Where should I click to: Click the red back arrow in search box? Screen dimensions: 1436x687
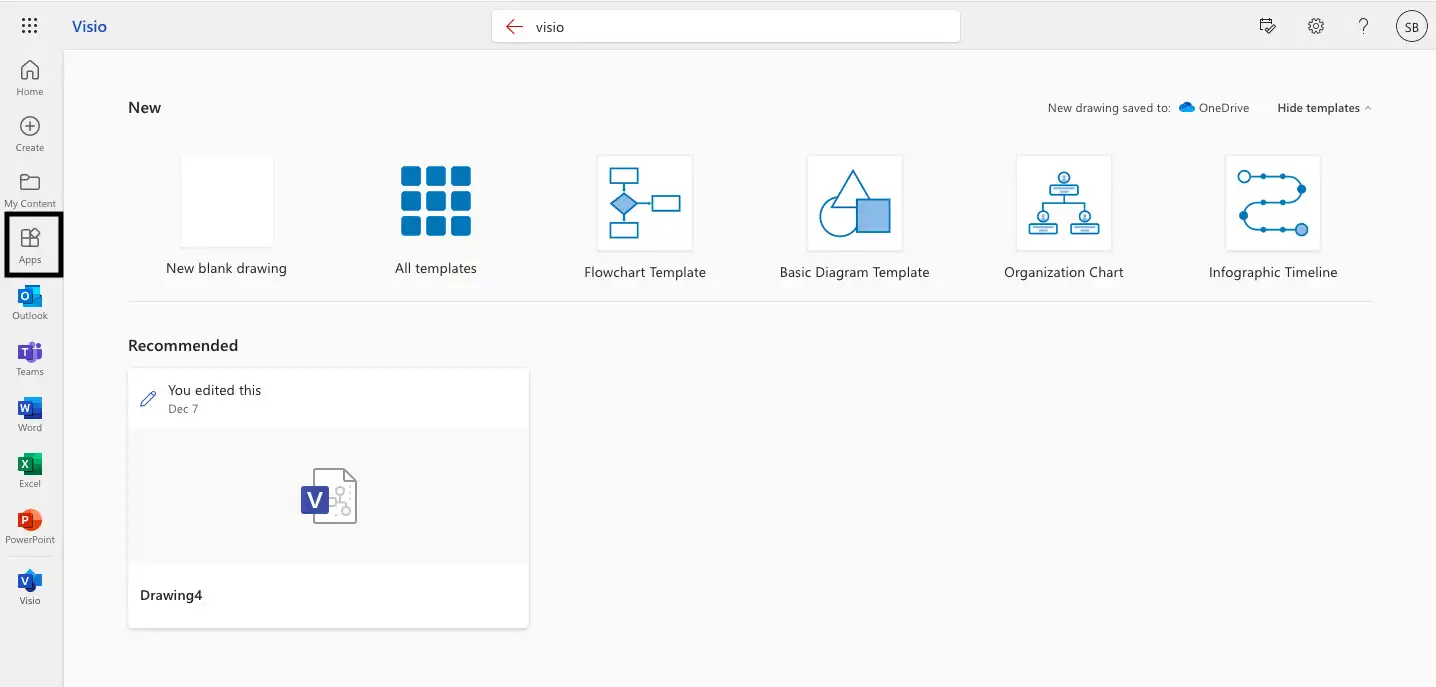coord(515,27)
